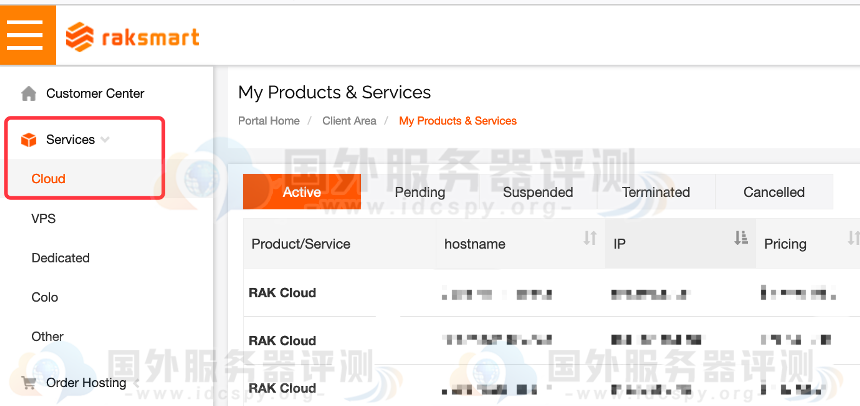Screen dimensions: 860x406
Task: Click the raksmart logo
Action: click(x=132, y=37)
